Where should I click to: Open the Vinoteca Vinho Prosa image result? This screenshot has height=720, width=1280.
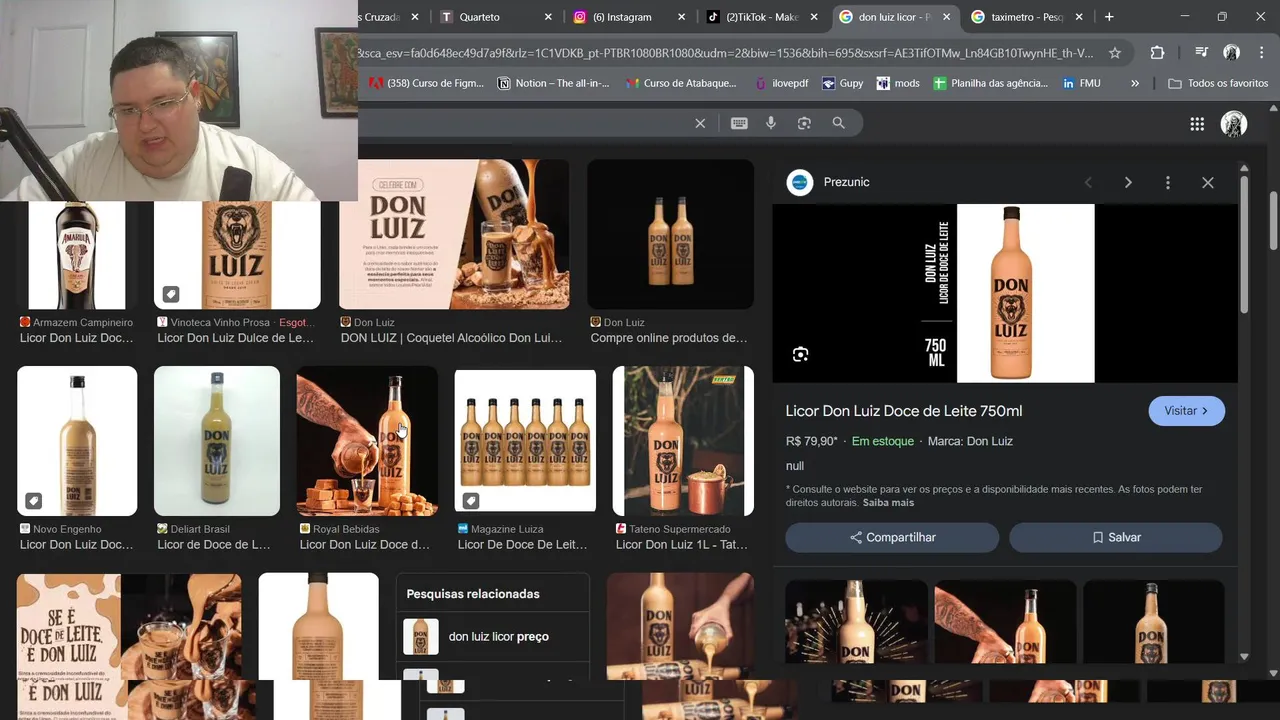coord(237,255)
